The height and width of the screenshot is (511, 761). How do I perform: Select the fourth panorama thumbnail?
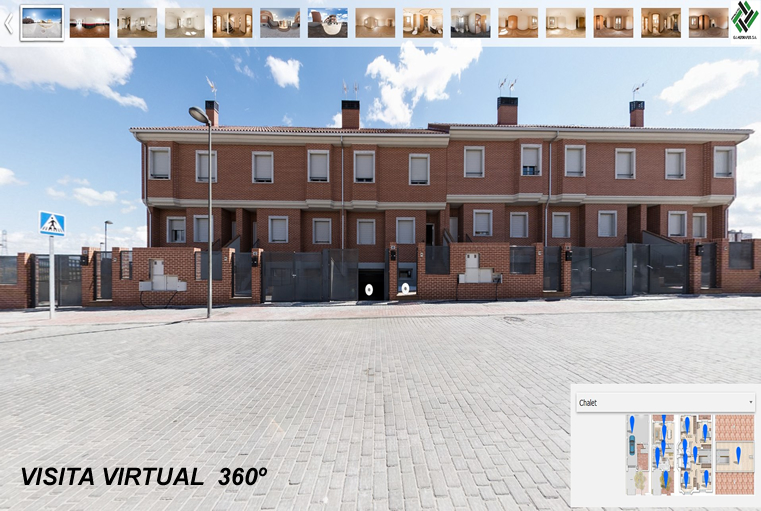pos(185,22)
